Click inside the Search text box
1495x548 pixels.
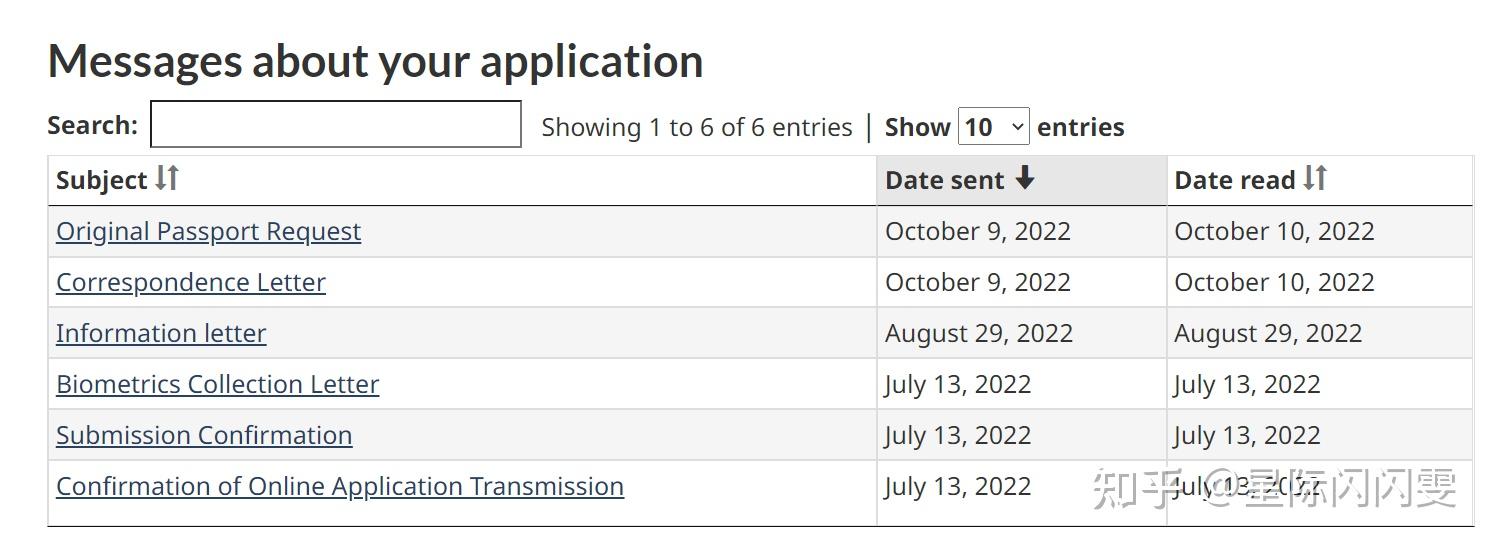(x=336, y=124)
